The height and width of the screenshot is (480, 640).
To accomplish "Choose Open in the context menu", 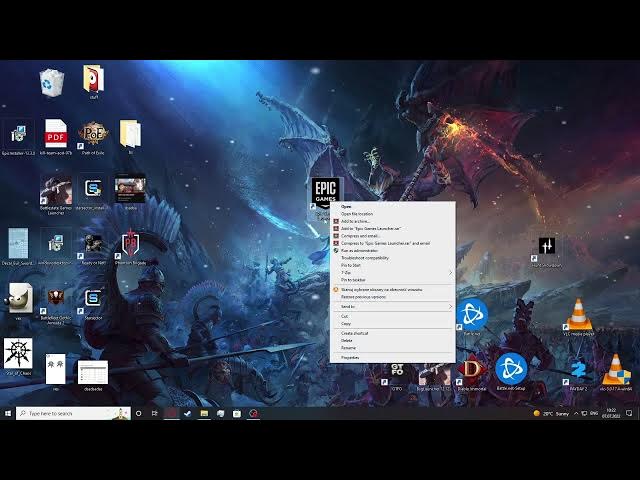I will (x=346, y=207).
